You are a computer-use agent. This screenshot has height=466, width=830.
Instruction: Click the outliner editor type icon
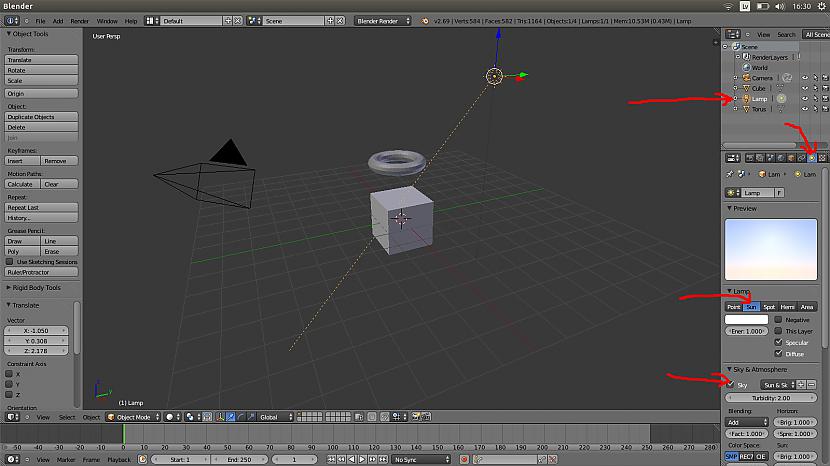733,34
